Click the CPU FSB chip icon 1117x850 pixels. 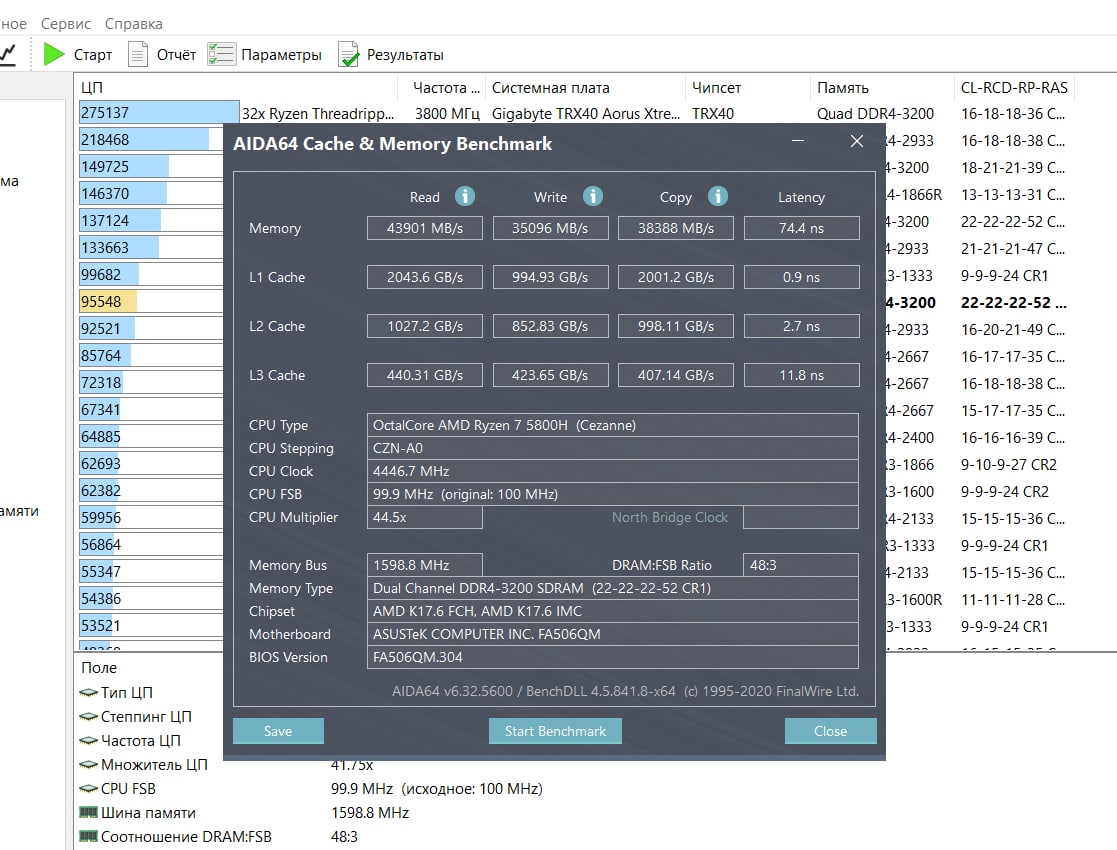point(88,789)
